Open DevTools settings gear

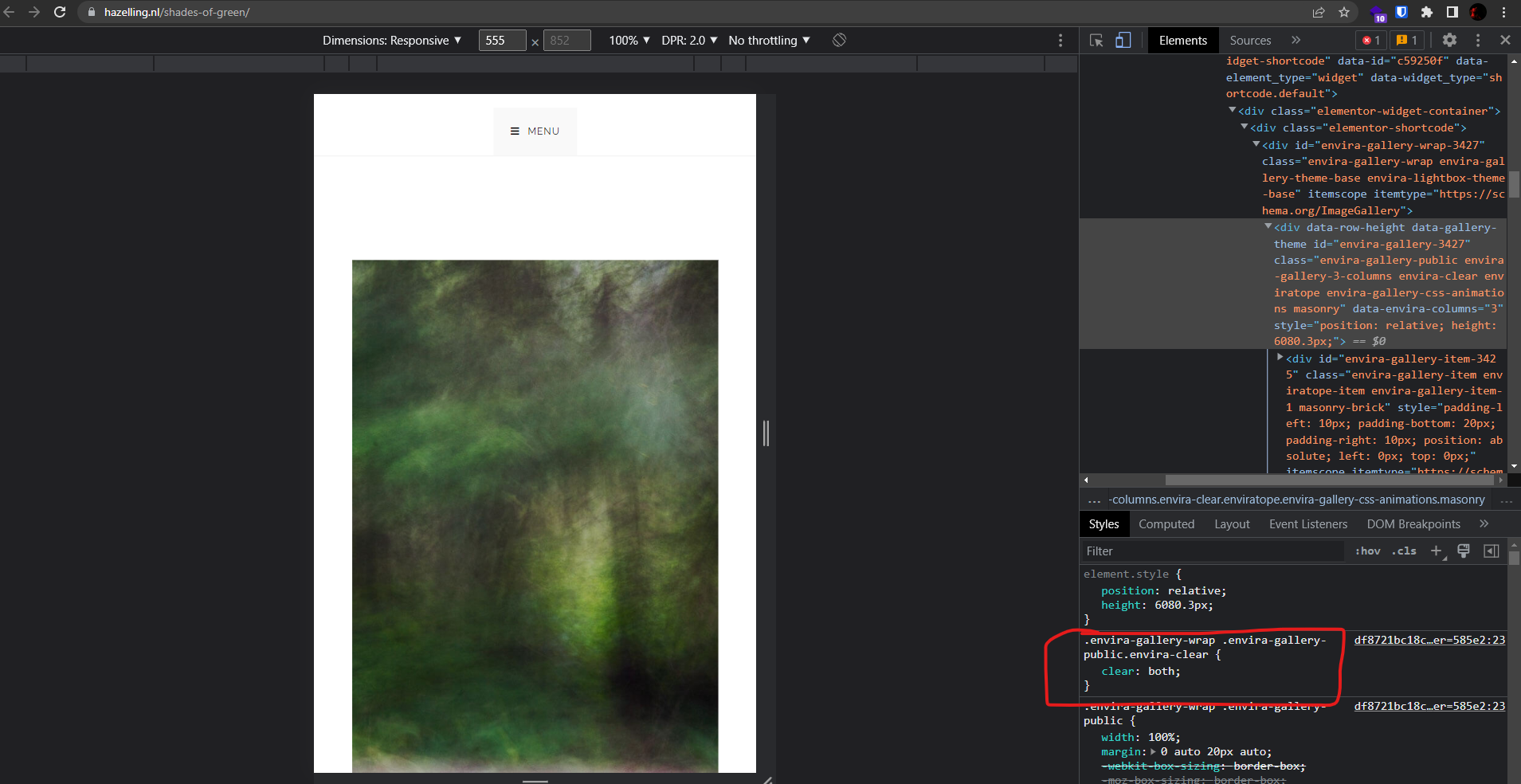pyautogui.click(x=1449, y=40)
